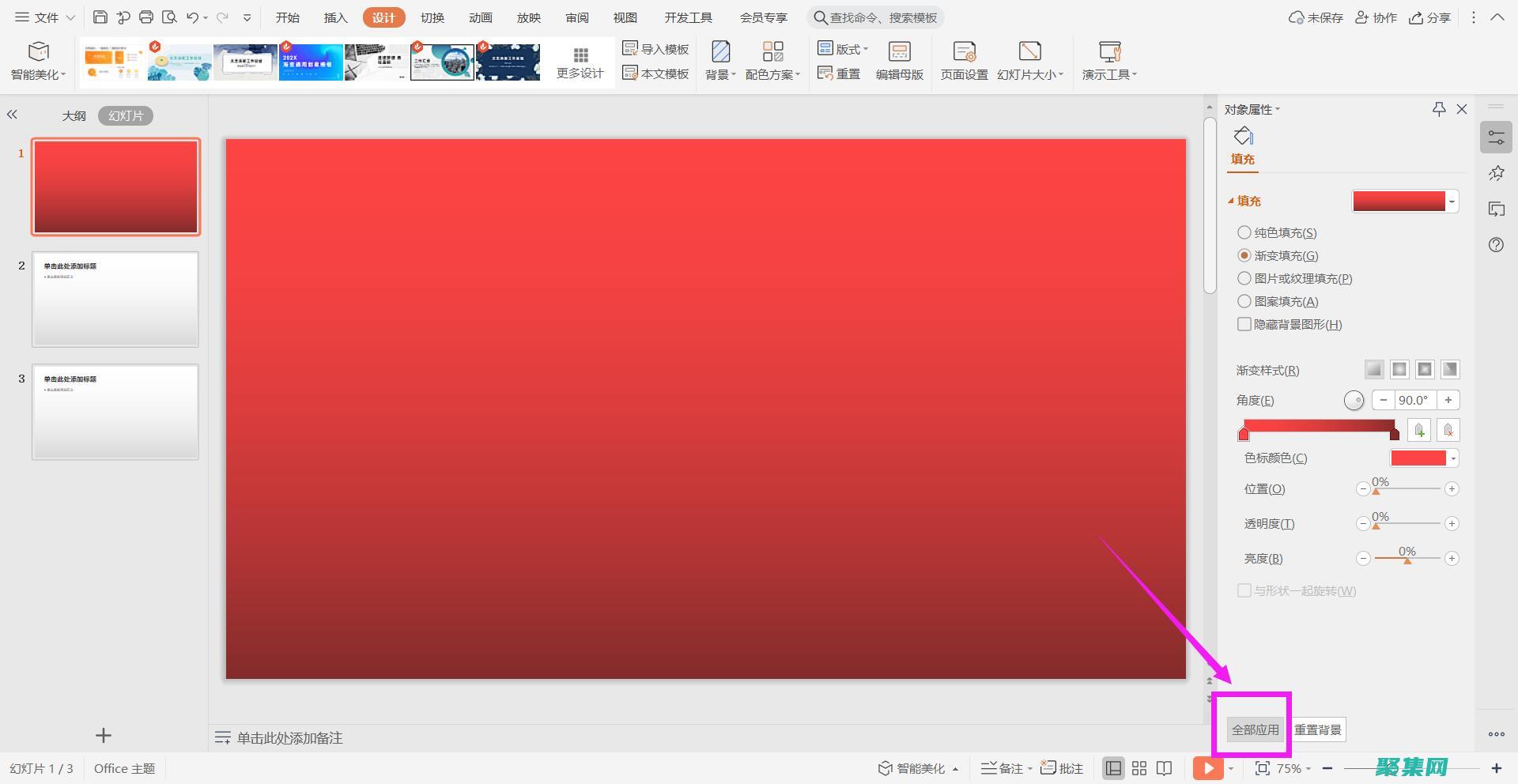Enable Hide Background Graphics (隐藏背景图形) checkbox
1518x784 pixels.
[x=1244, y=324]
